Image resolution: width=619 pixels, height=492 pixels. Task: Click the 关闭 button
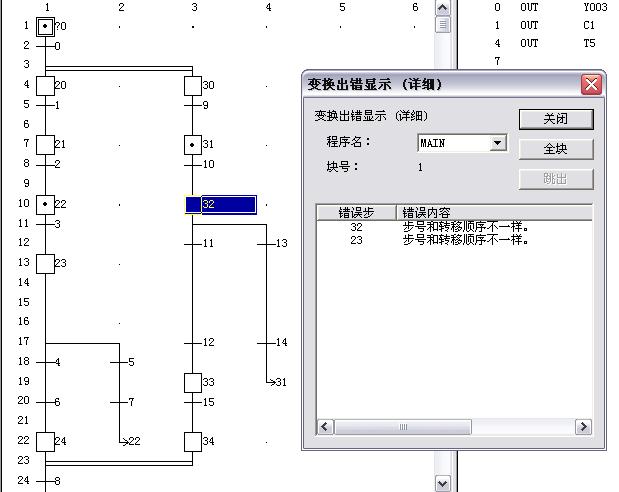pos(555,119)
